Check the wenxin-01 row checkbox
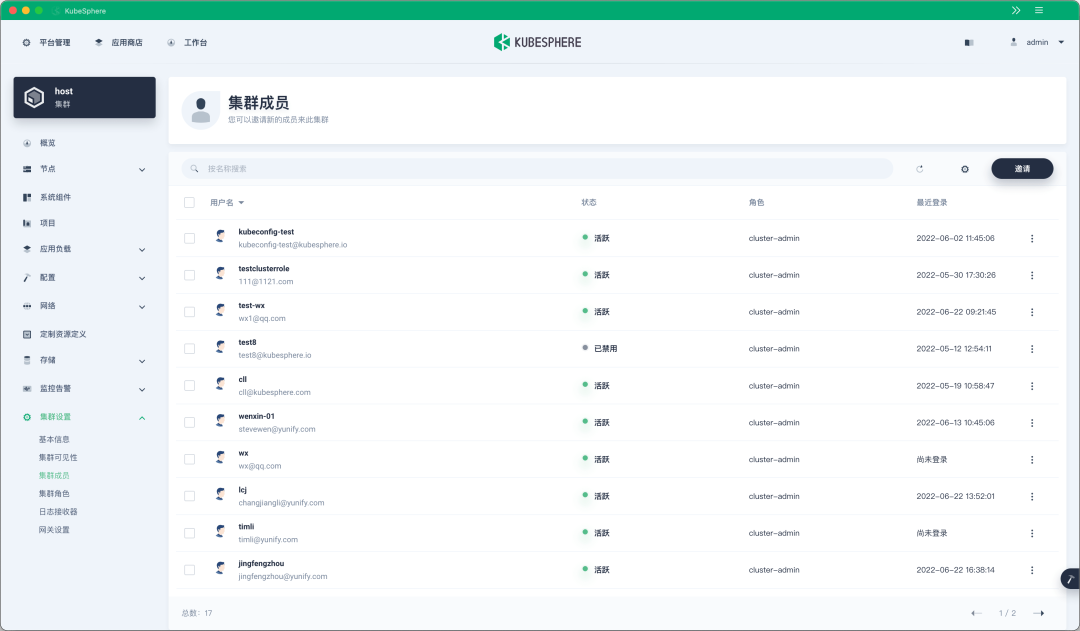 (x=189, y=422)
